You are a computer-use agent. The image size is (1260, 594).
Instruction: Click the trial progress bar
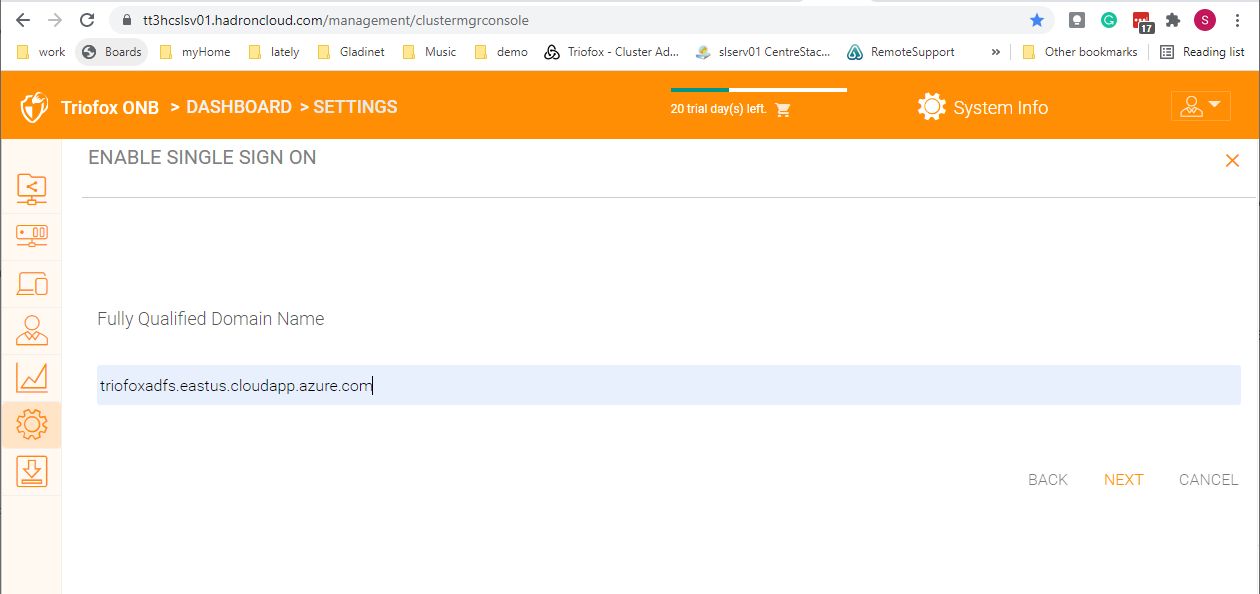click(x=759, y=90)
